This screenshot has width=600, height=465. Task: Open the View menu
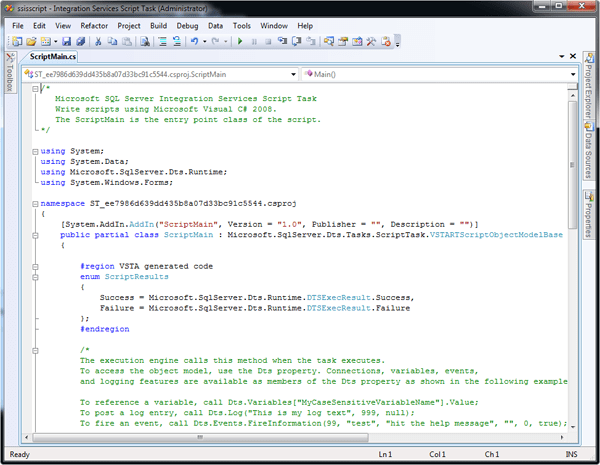click(x=63, y=26)
